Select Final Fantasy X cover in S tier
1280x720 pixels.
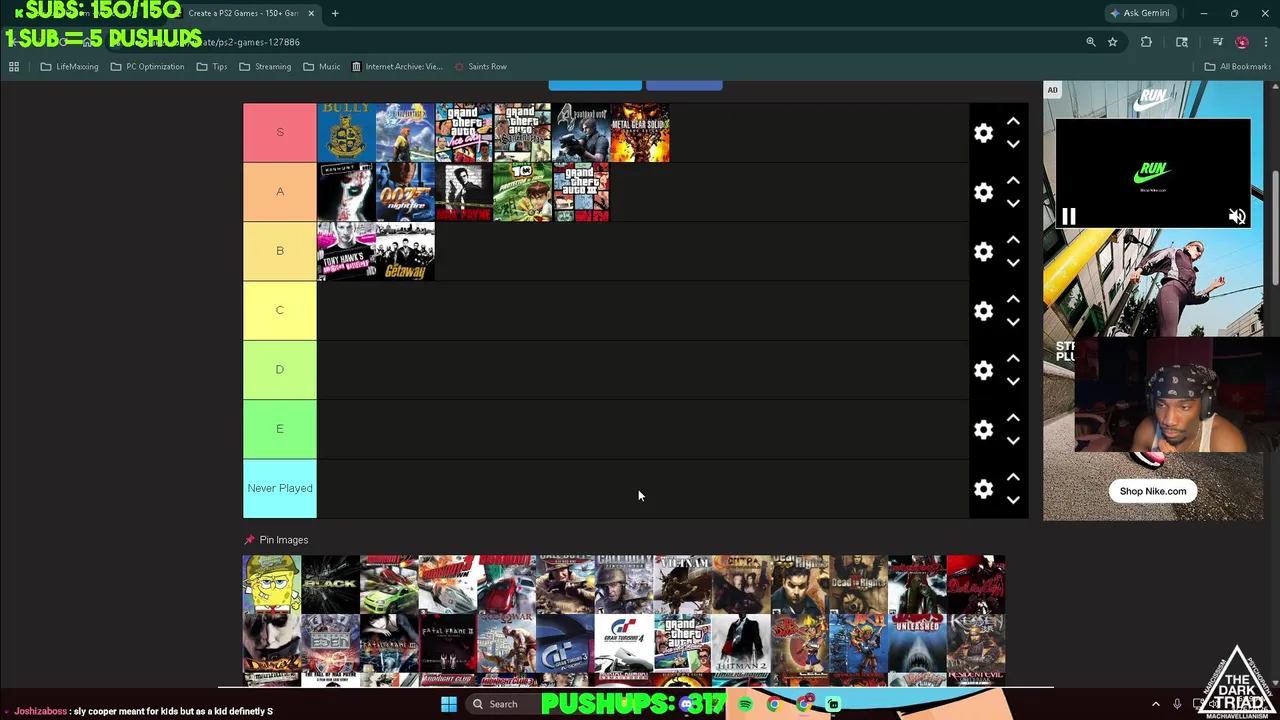tap(405, 132)
